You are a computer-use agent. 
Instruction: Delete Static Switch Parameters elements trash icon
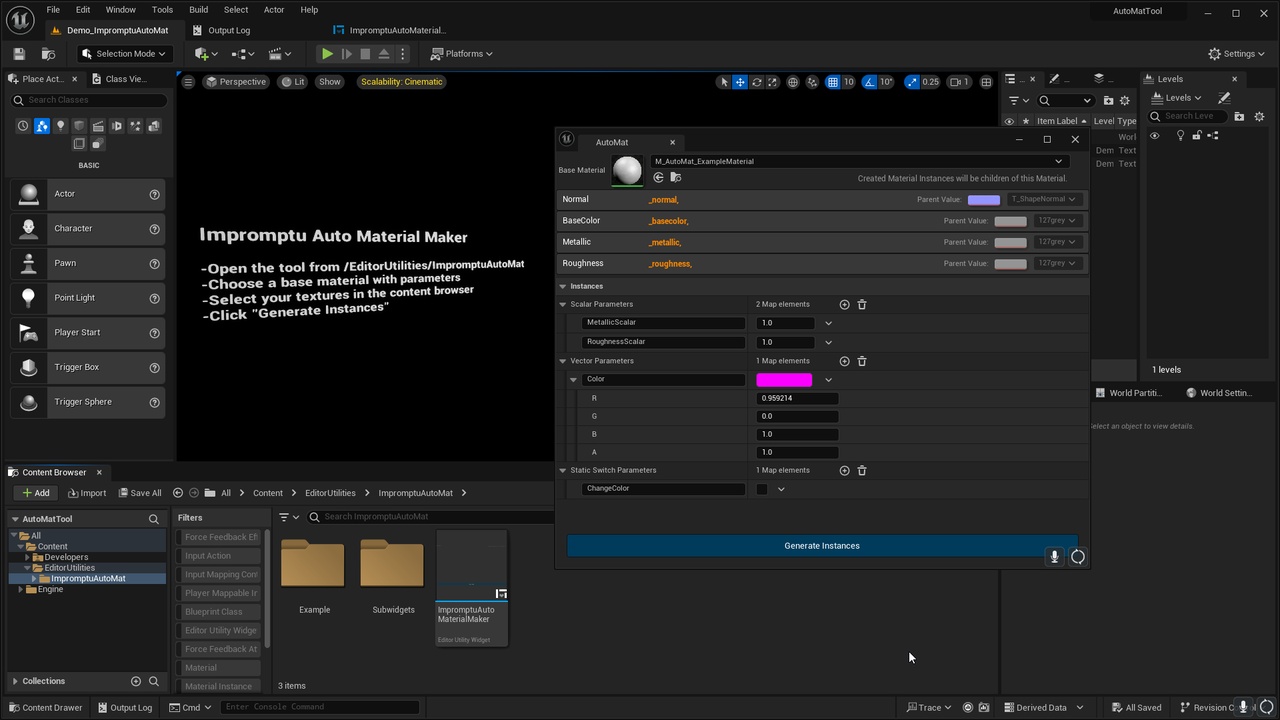coord(862,470)
